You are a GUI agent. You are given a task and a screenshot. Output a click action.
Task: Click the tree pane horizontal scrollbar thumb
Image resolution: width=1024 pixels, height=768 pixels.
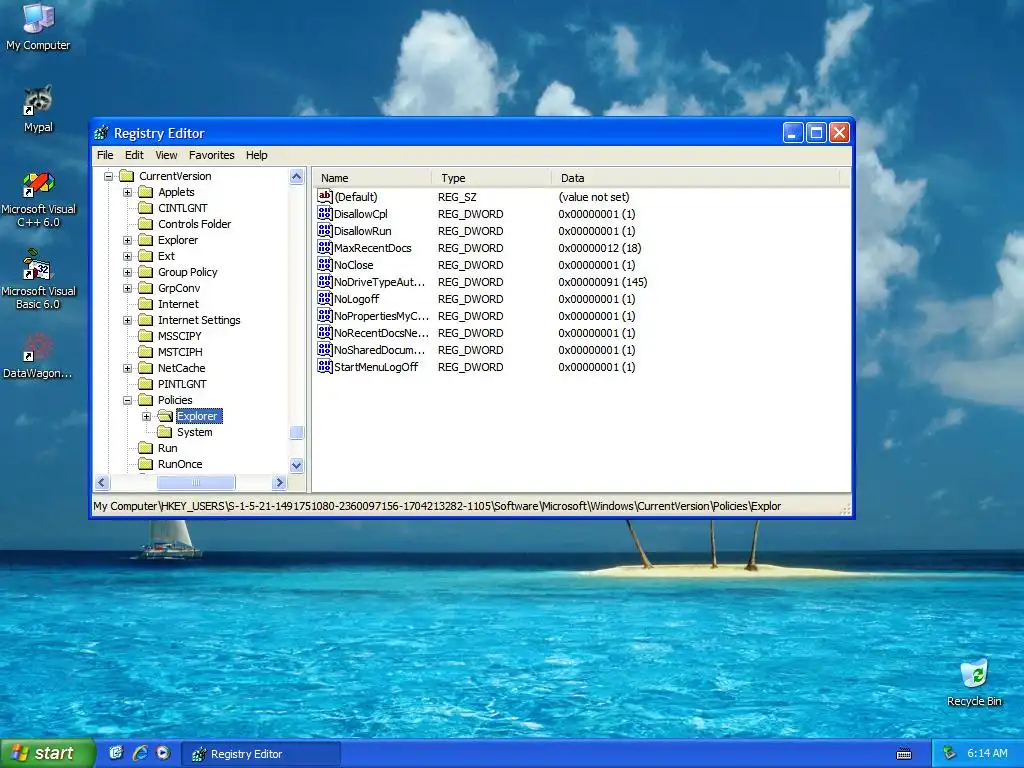point(196,483)
